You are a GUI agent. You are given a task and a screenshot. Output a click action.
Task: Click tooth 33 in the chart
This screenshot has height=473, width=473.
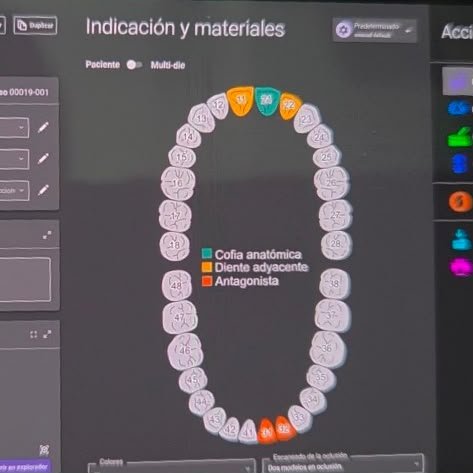pos(300,418)
